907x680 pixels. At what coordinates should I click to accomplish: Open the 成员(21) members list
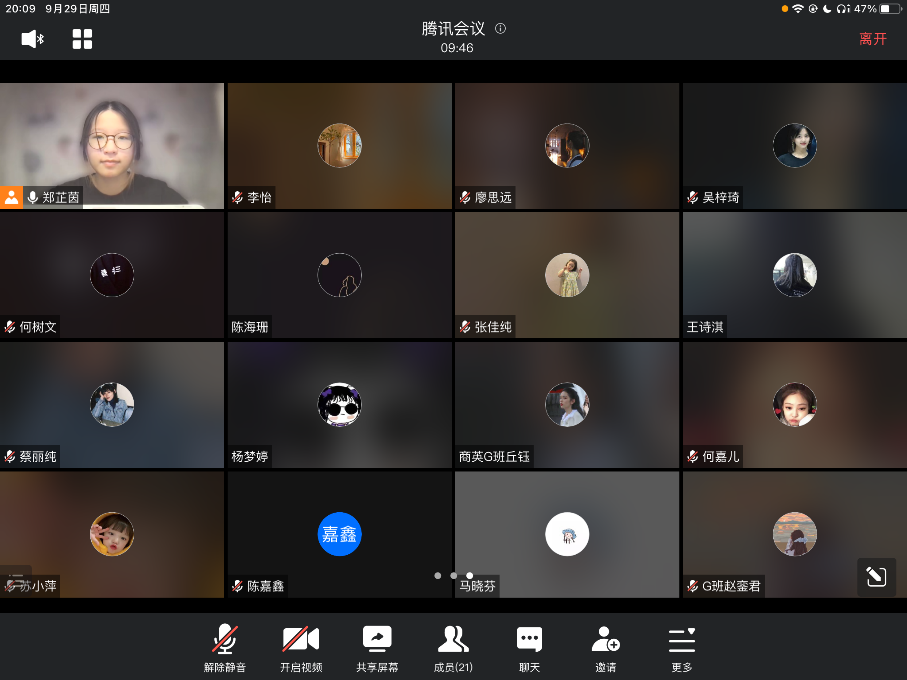pyautogui.click(x=453, y=647)
